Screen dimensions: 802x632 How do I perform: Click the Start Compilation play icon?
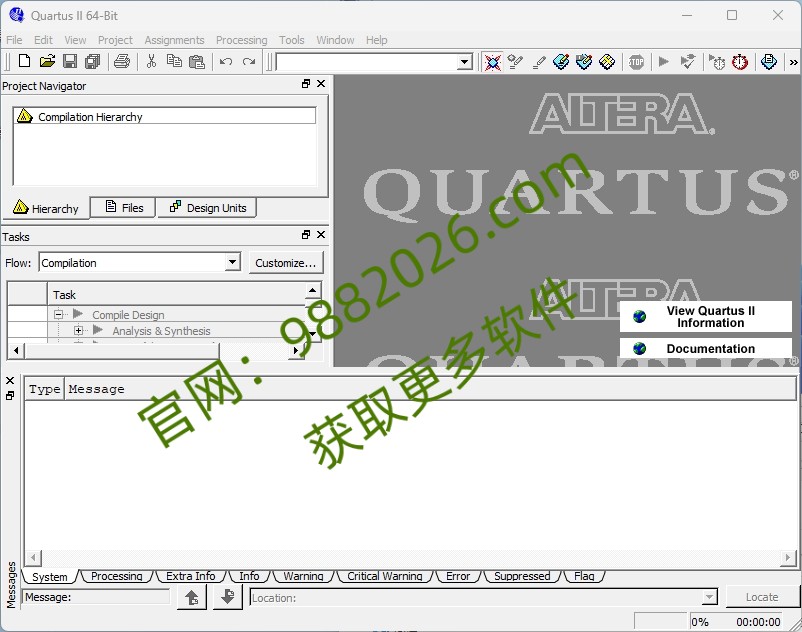663,62
